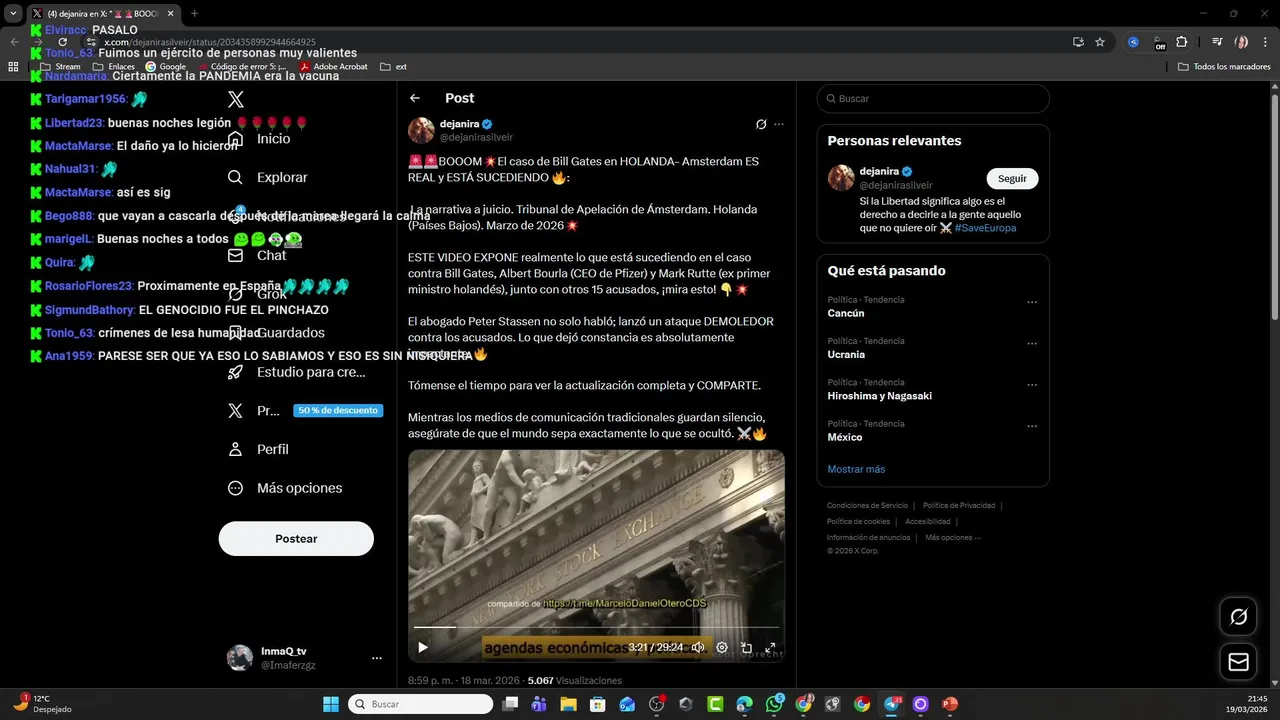Open the Windows Start menu
Viewport: 1280px width, 720px height.
[x=331, y=704]
